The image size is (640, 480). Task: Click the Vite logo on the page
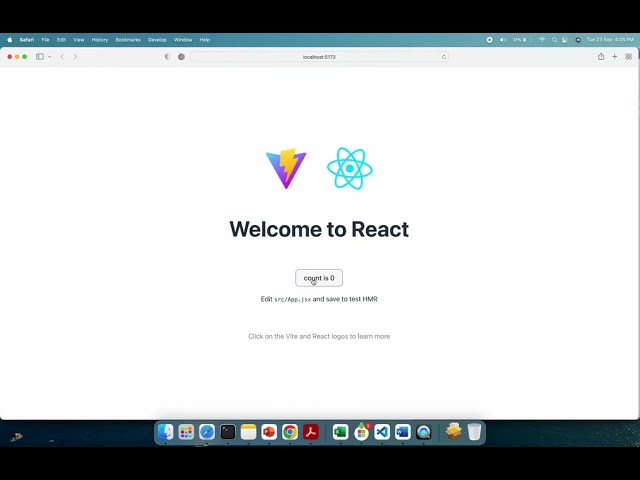click(286, 169)
